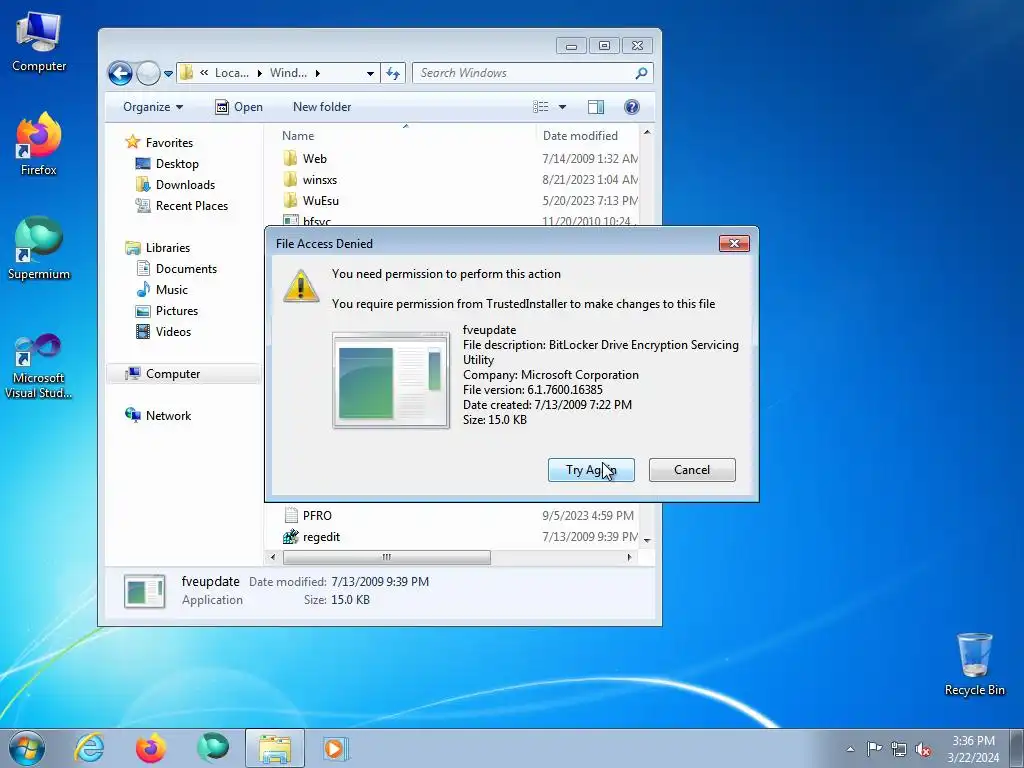
Task: Show hidden system tray icons
Action: point(850,749)
